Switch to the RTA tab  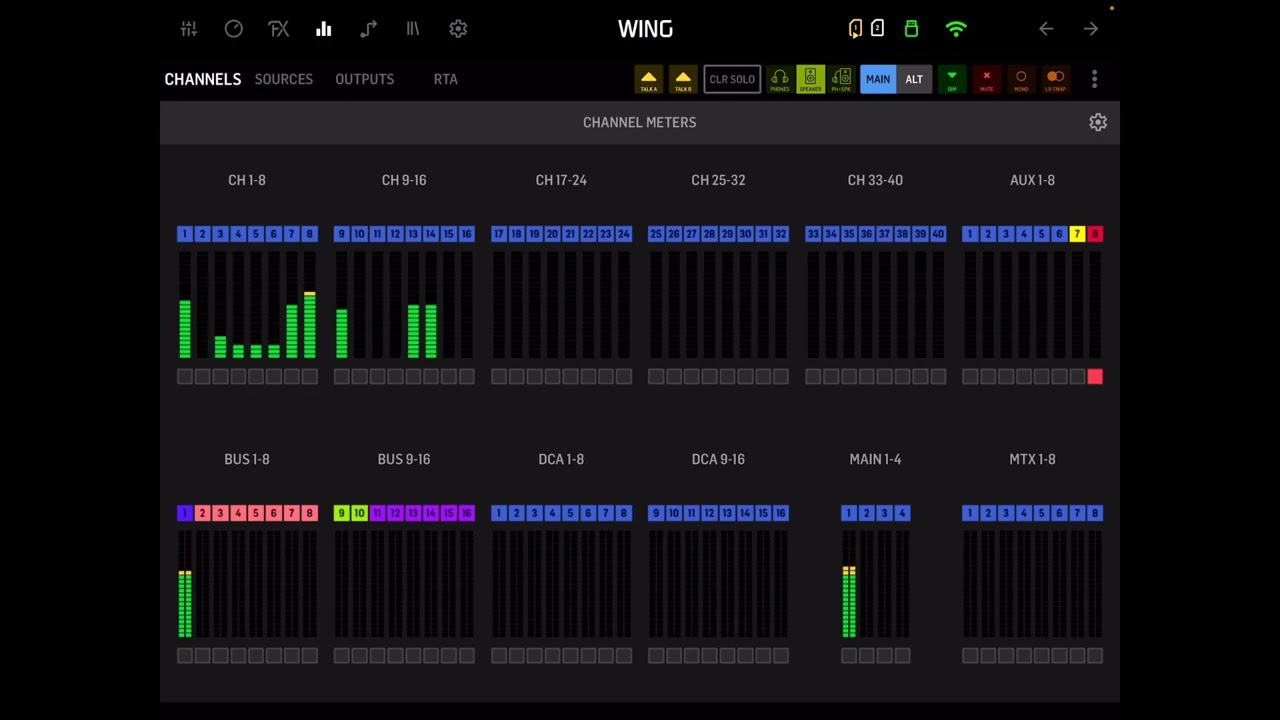click(x=446, y=79)
